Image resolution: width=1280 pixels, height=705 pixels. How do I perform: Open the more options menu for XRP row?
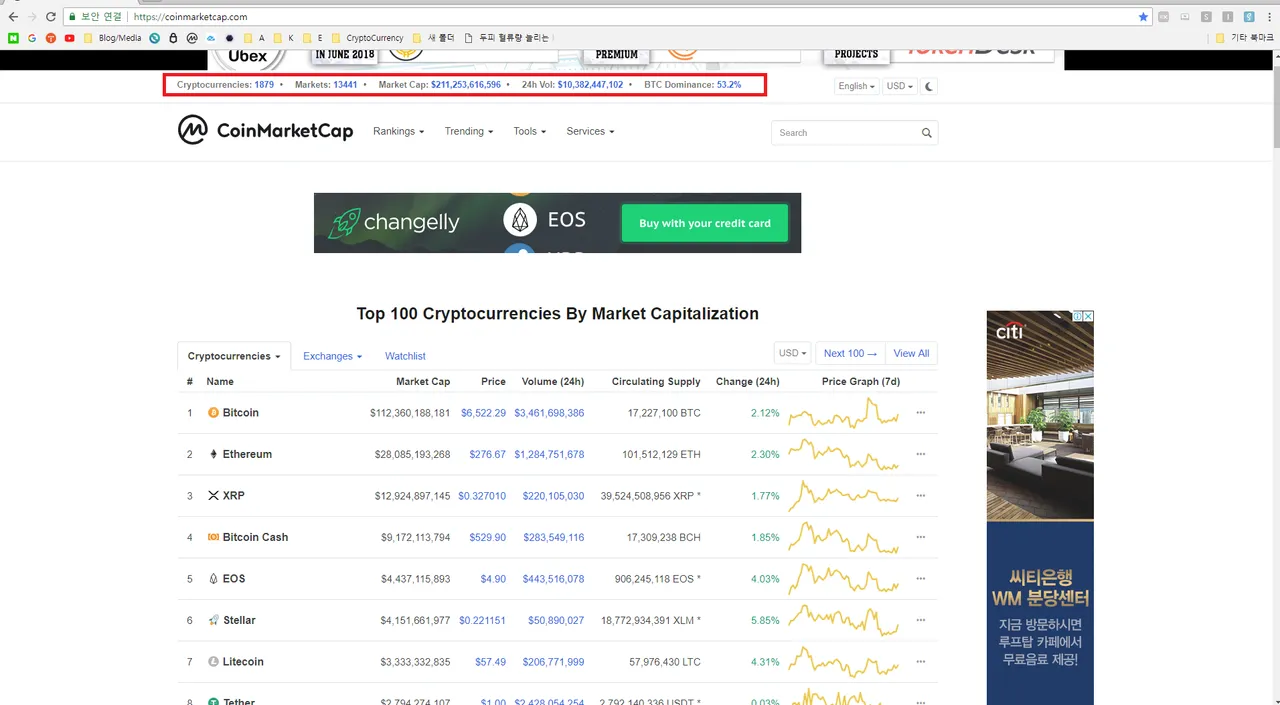pos(921,496)
